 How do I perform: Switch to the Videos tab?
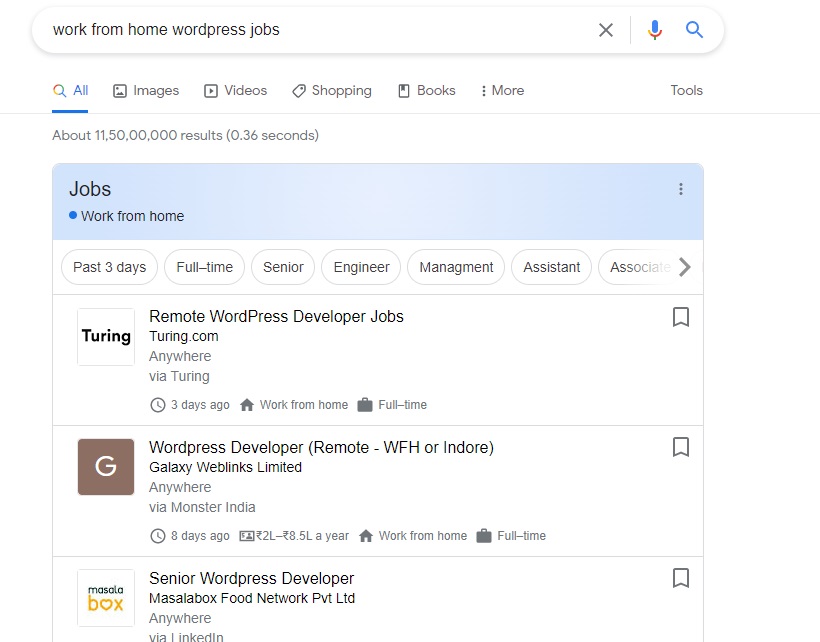pyautogui.click(x=235, y=90)
